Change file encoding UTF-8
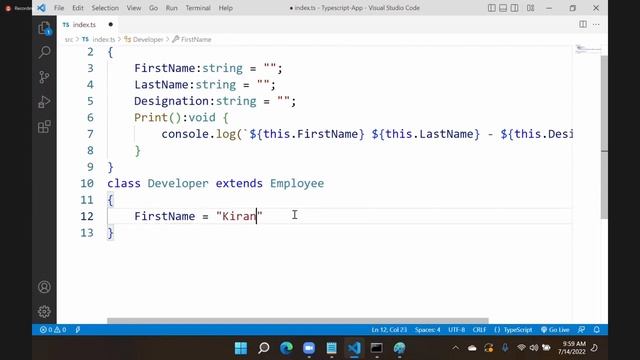Screen dimensions: 640x360 (x=456, y=330)
